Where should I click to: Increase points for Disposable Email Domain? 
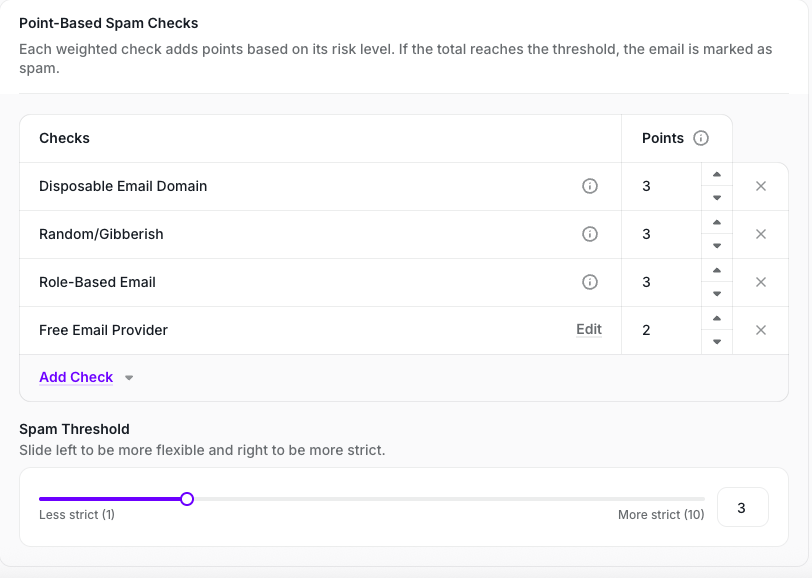717,175
